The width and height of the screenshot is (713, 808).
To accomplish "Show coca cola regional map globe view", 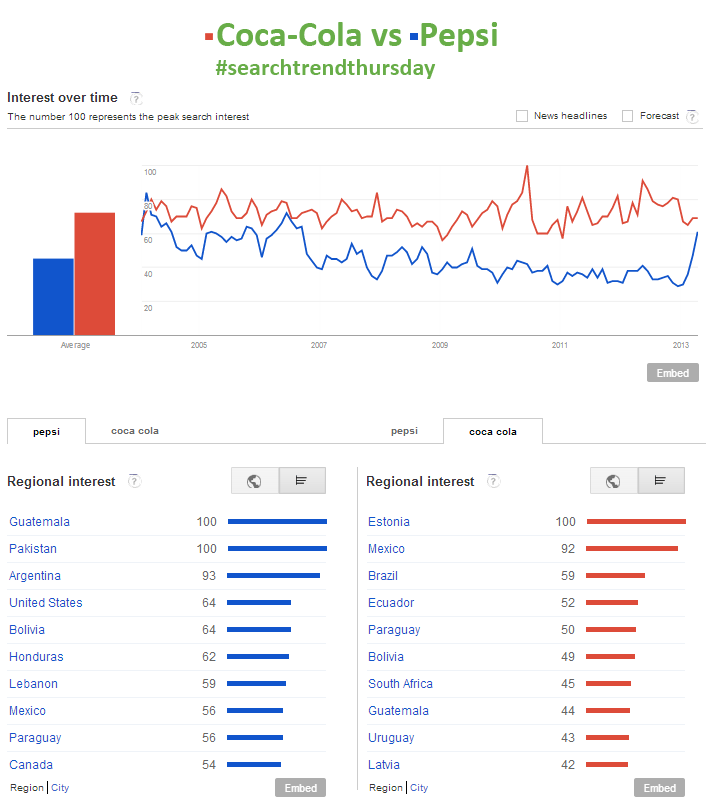I will pos(614,481).
